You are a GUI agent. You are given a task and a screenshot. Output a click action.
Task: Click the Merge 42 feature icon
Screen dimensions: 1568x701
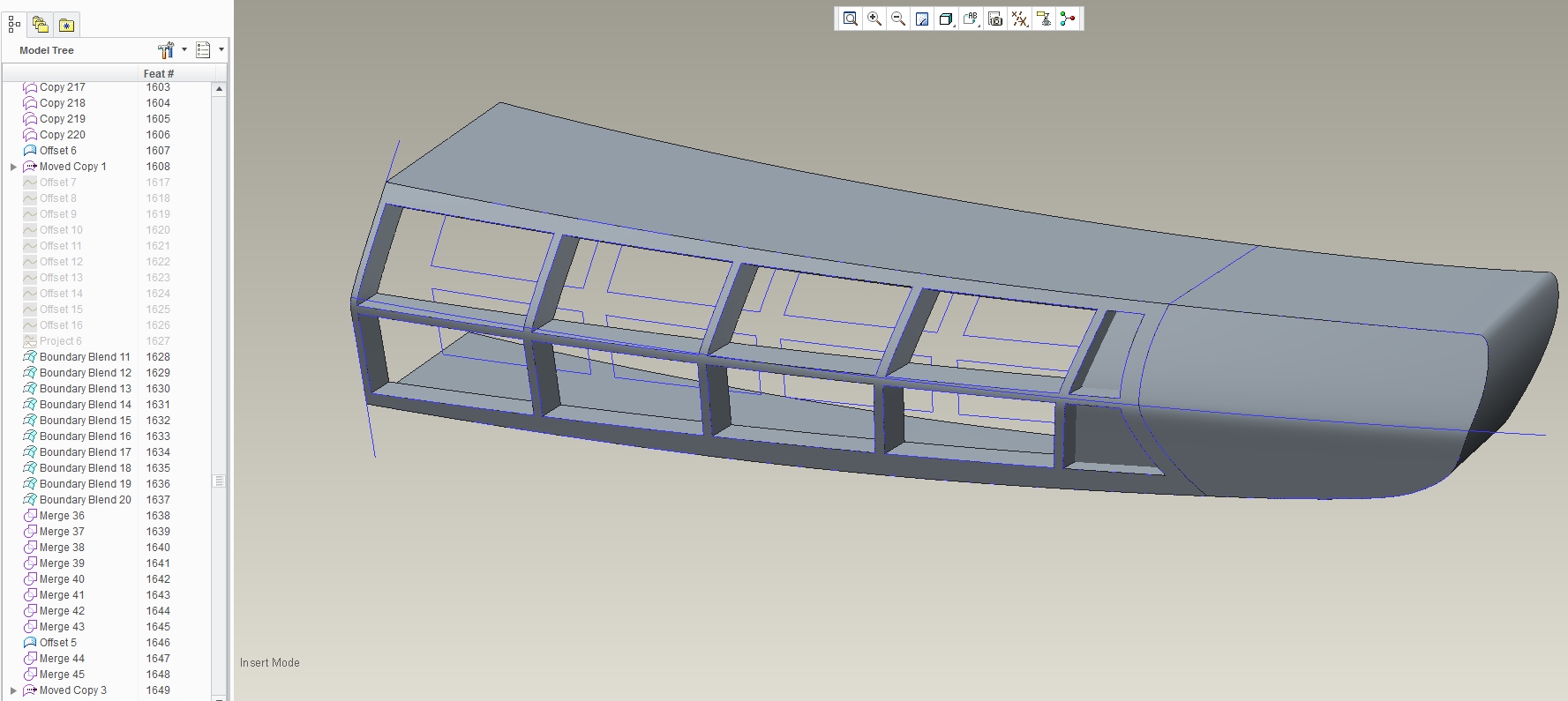click(30, 611)
